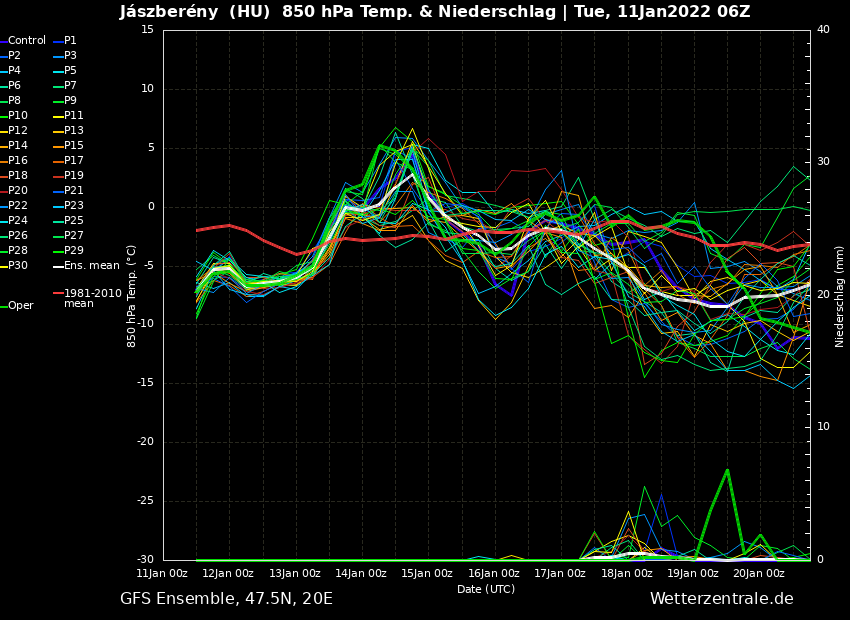Click the Ens. mean legend entry
Viewport: 850px width, 620px height.
coord(91,266)
